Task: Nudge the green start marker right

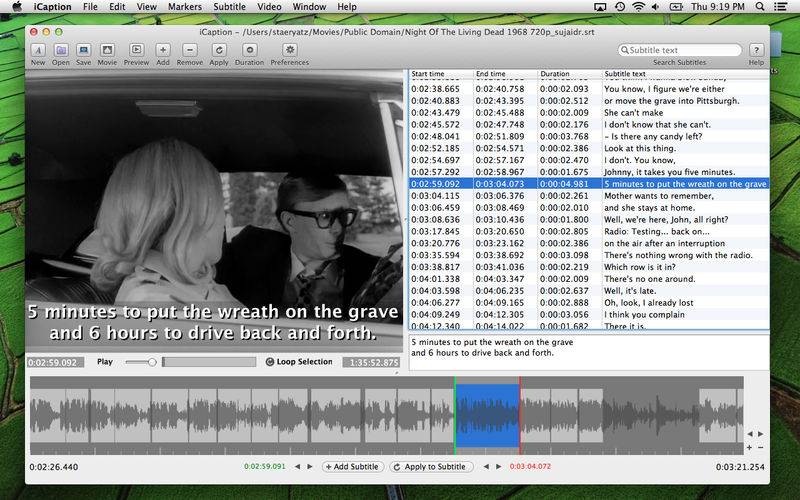Action: [x=310, y=466]
